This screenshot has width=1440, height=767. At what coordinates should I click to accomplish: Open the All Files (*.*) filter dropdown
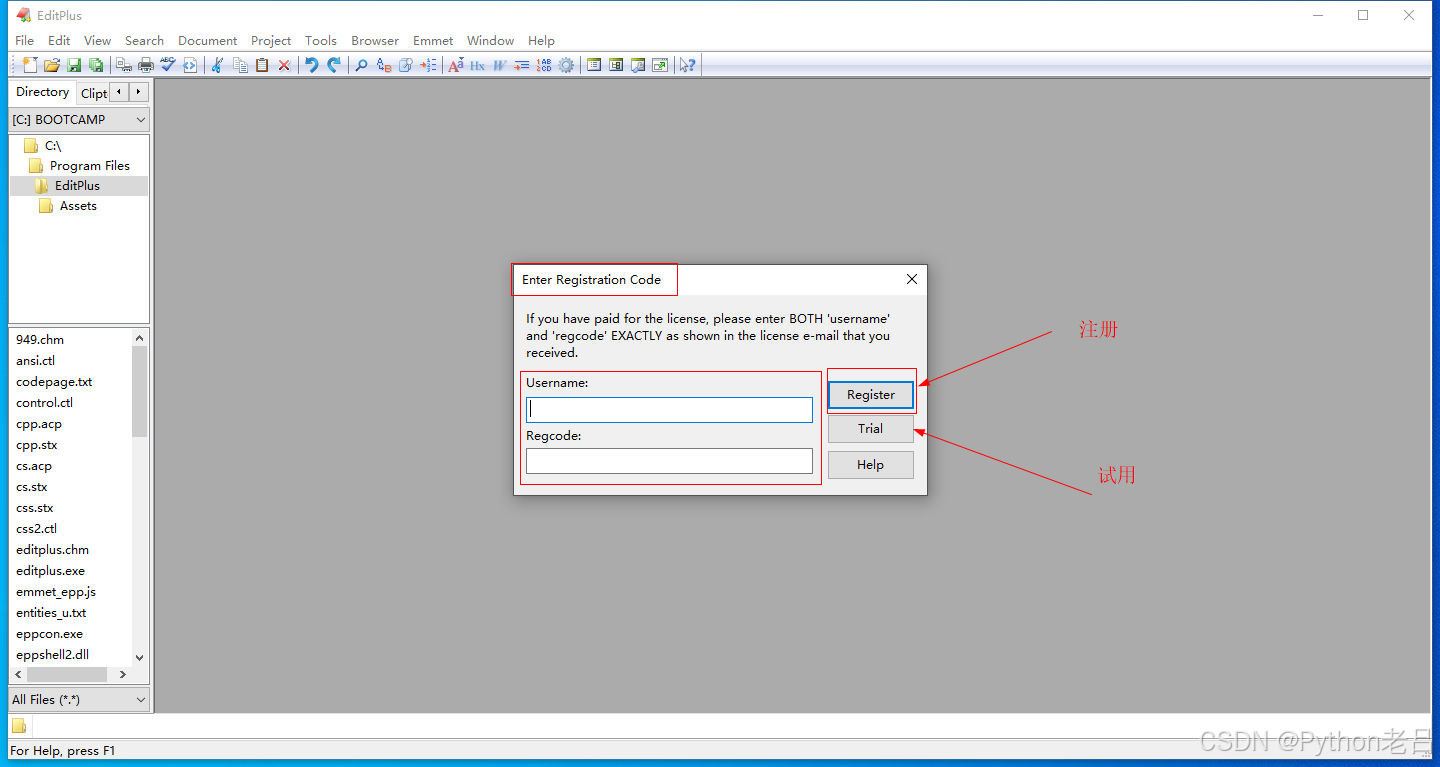tap(79, 699)
